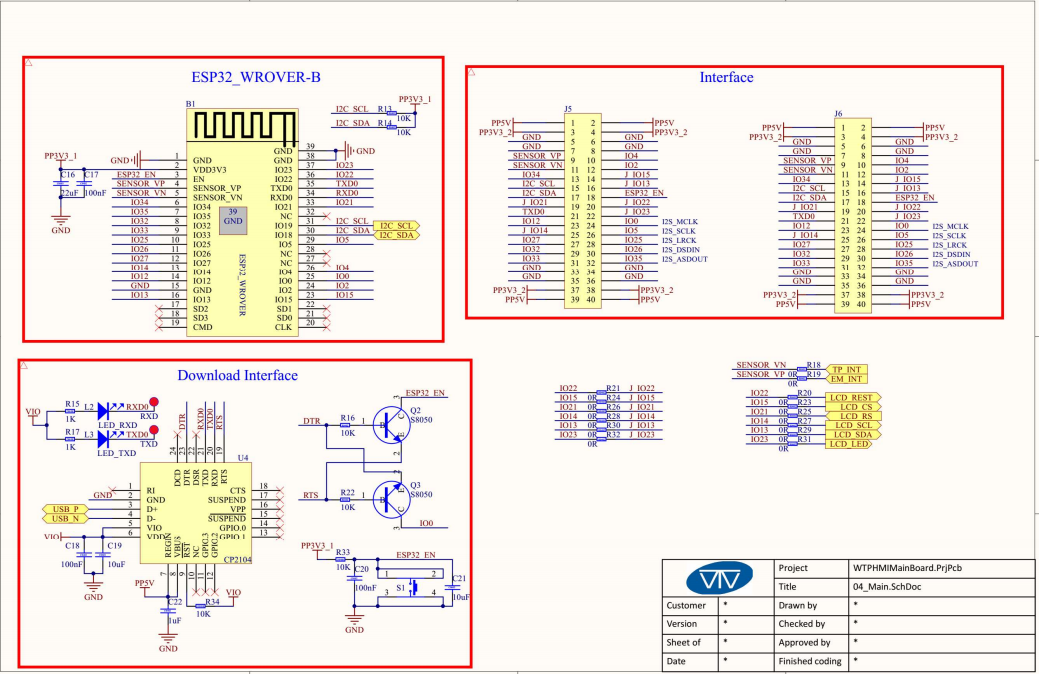This screenshot has height=674, width=1039.
Task: Click the blue oval company logo in title block
Action: (x=719, y=578)
